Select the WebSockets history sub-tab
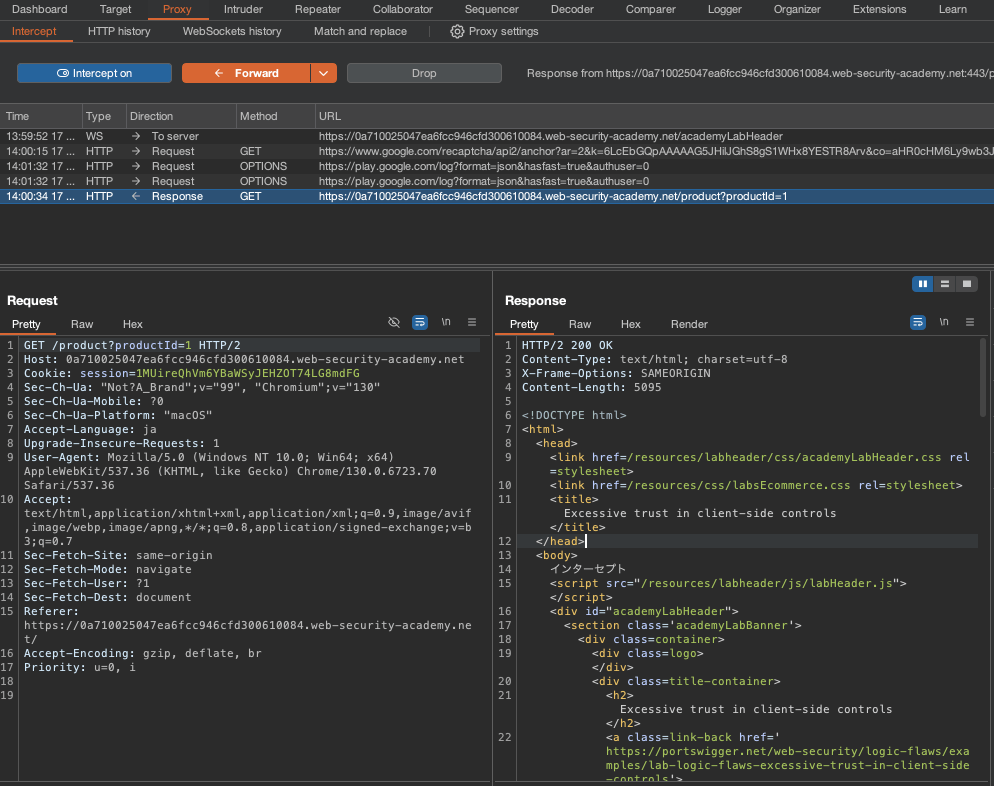The height and width of the screenshot is (786, 994). click(232, 31)
